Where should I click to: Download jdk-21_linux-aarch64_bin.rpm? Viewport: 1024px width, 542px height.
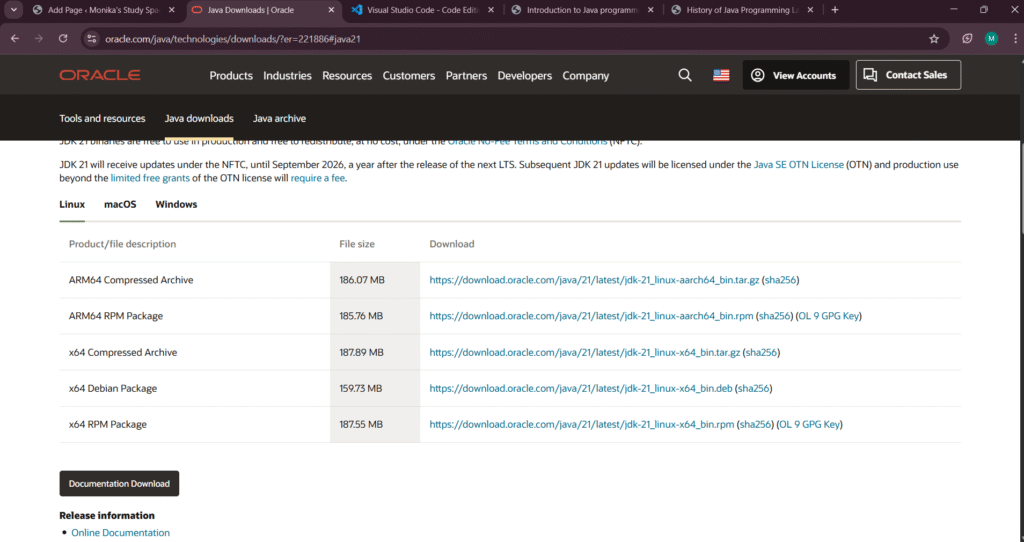591,316
